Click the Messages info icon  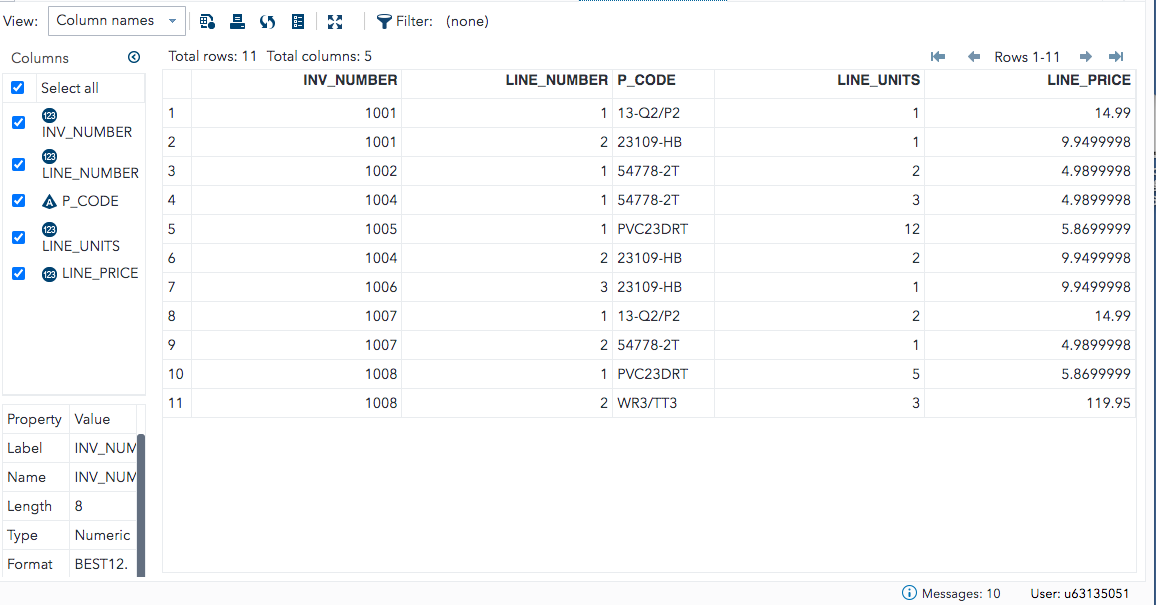(909, 592)
